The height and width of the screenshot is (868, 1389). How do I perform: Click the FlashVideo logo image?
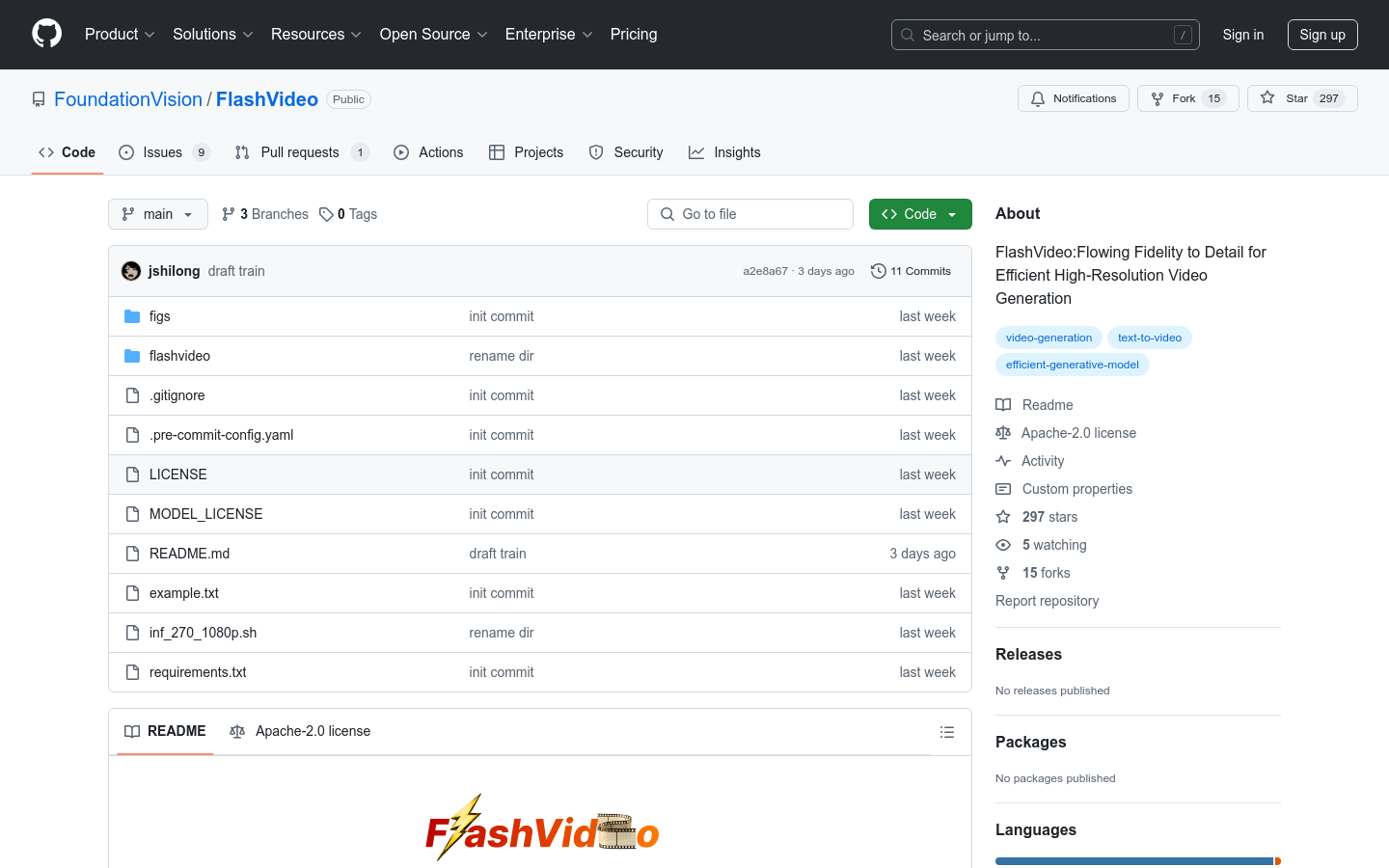(x=542, y=828)
